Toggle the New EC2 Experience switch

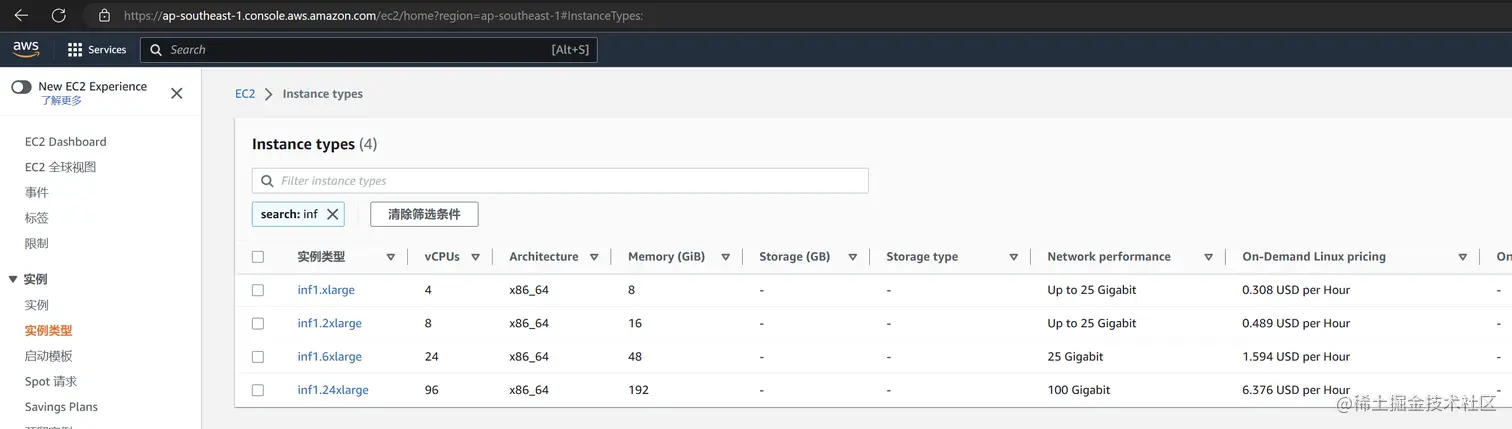[x=21, y=87]
